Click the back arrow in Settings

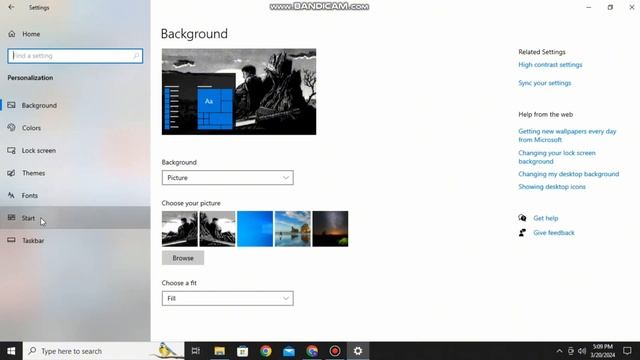pyautogui.click(x=11, y=7)
